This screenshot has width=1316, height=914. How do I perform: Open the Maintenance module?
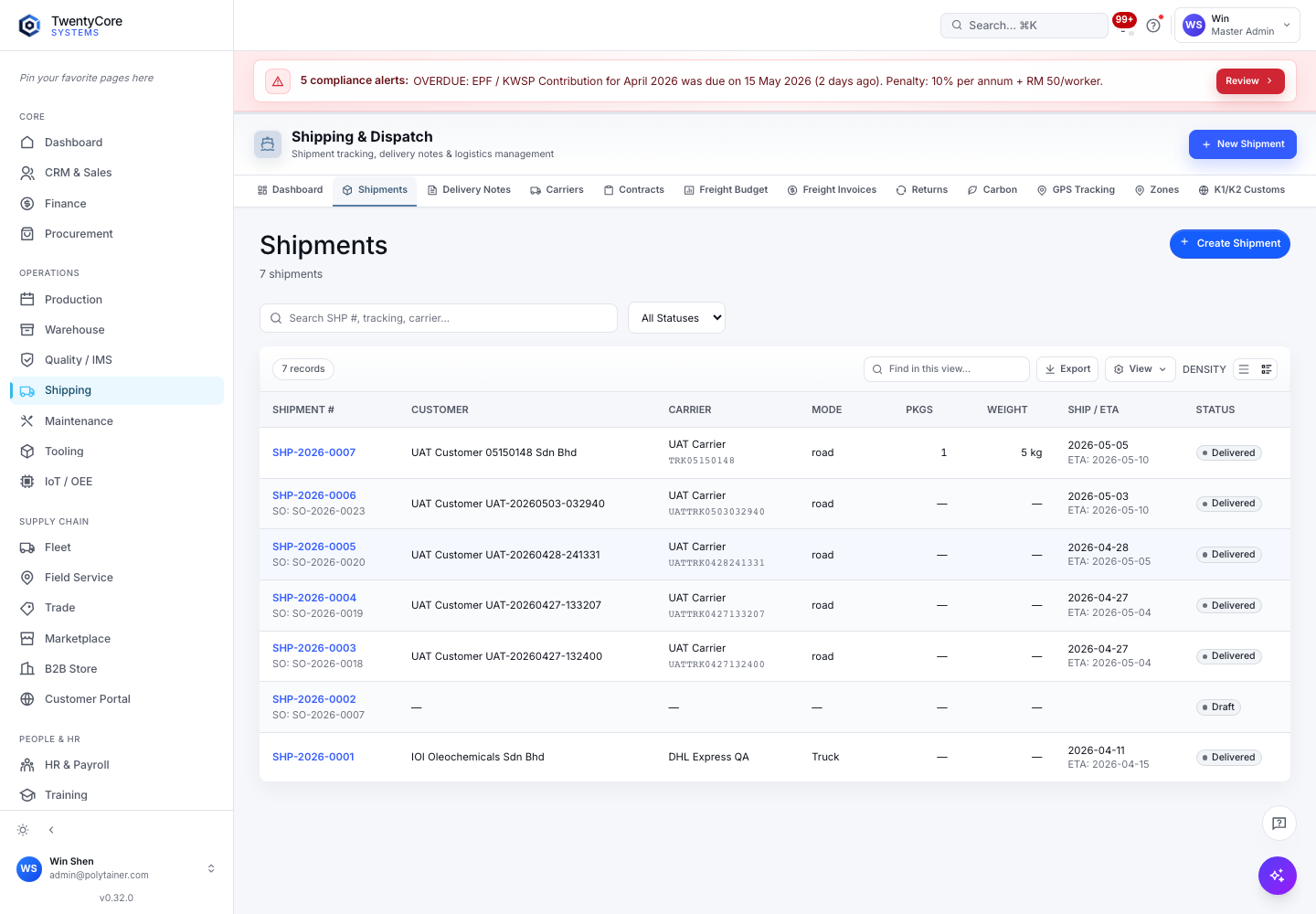[117, 421]
